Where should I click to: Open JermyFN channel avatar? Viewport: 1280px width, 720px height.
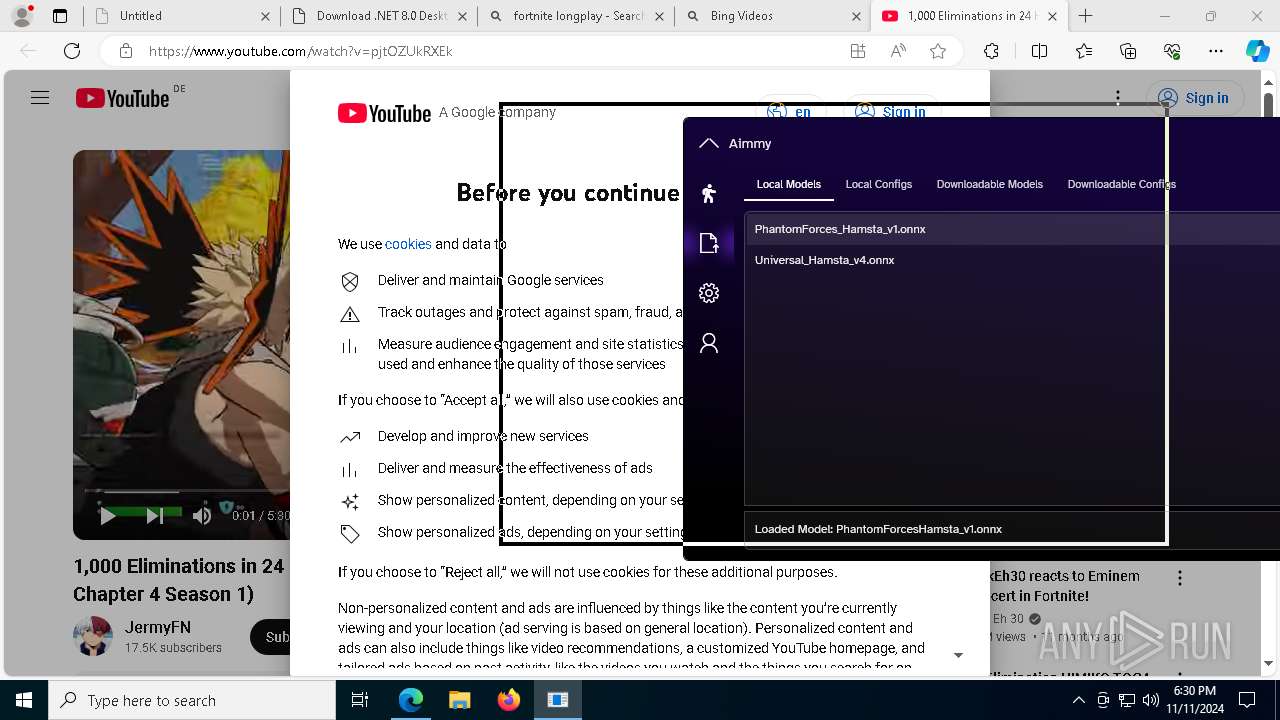pyautogui.click(x=93, y=636)
